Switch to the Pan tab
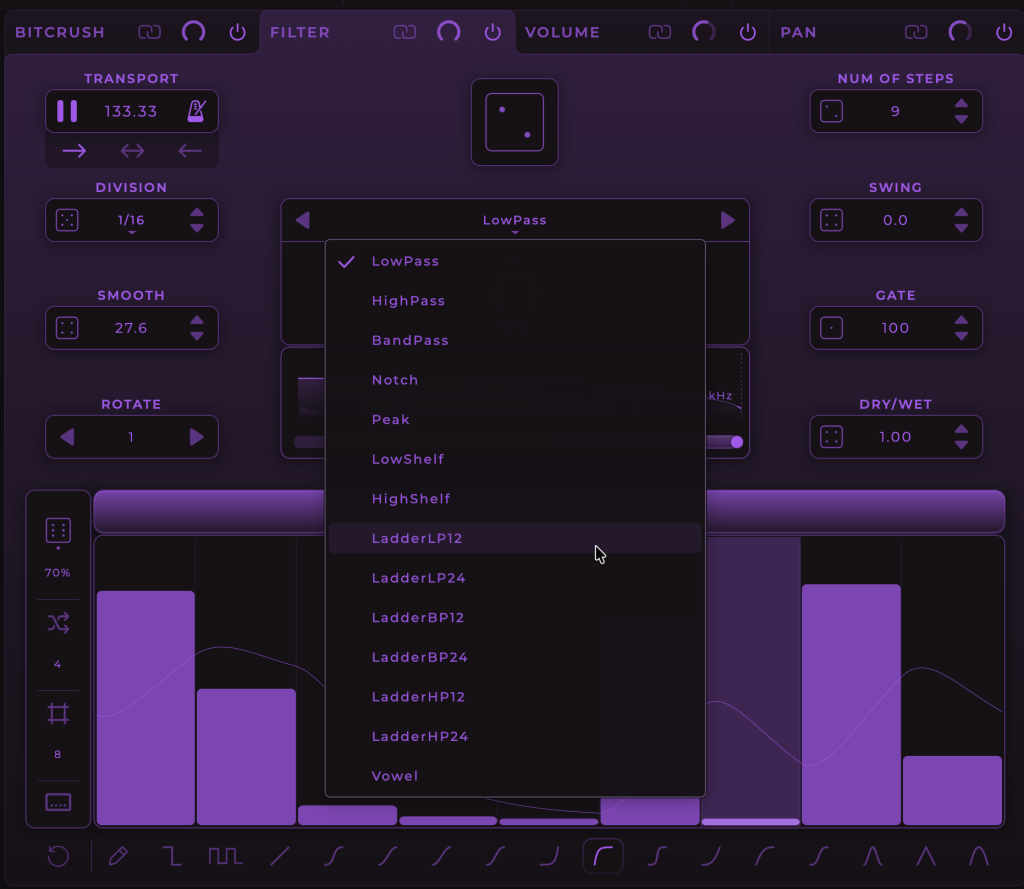The image size is (1024, 889). click(798, 32)
